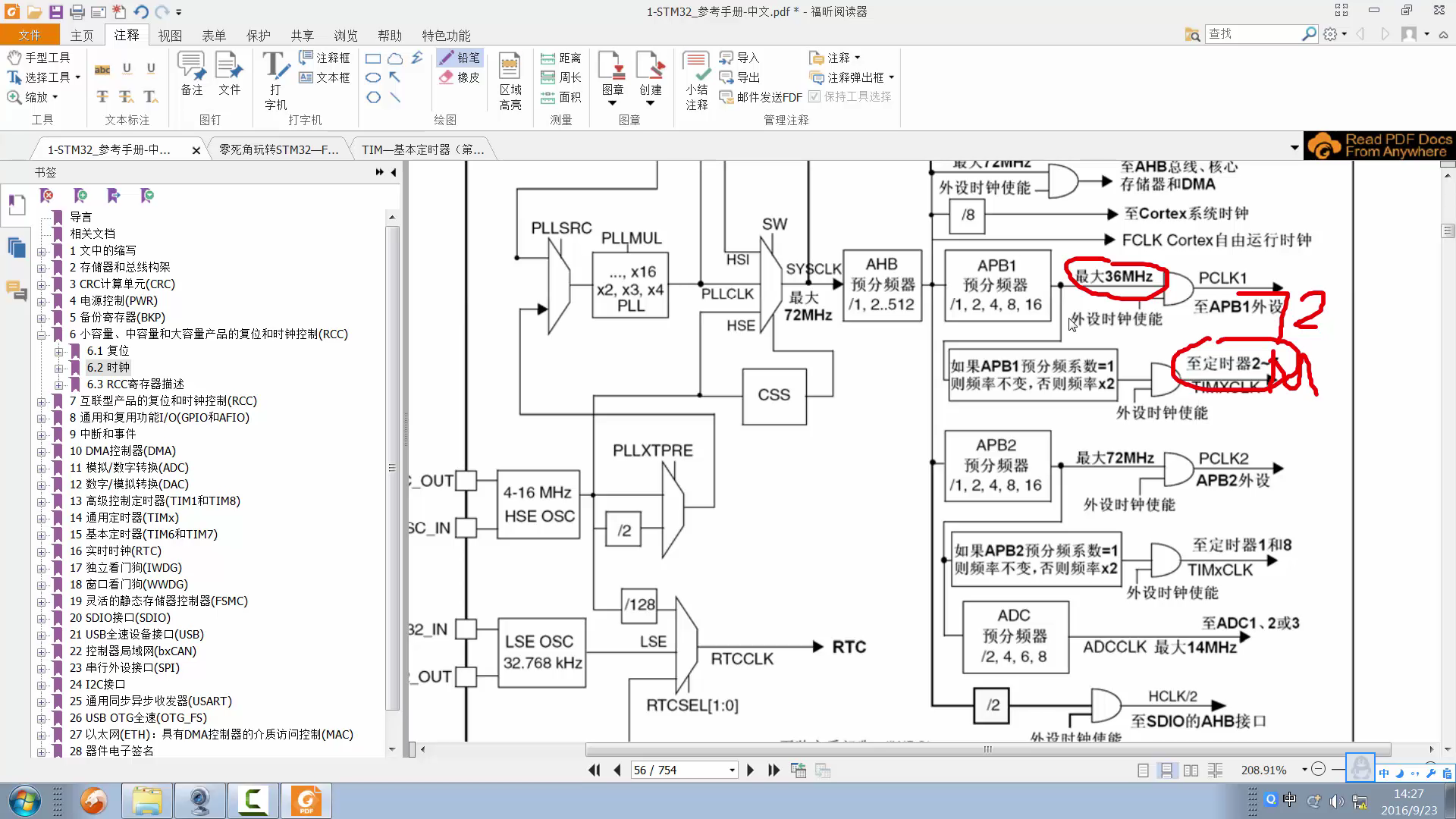
Task: Insert a Text box
Action: 325,77
